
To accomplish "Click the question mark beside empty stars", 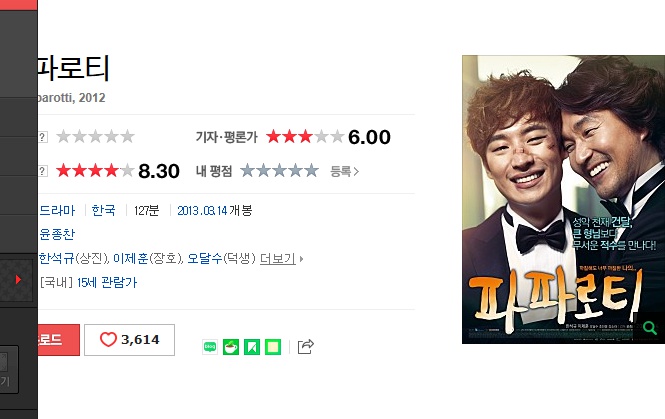I will tap(42, 137).
